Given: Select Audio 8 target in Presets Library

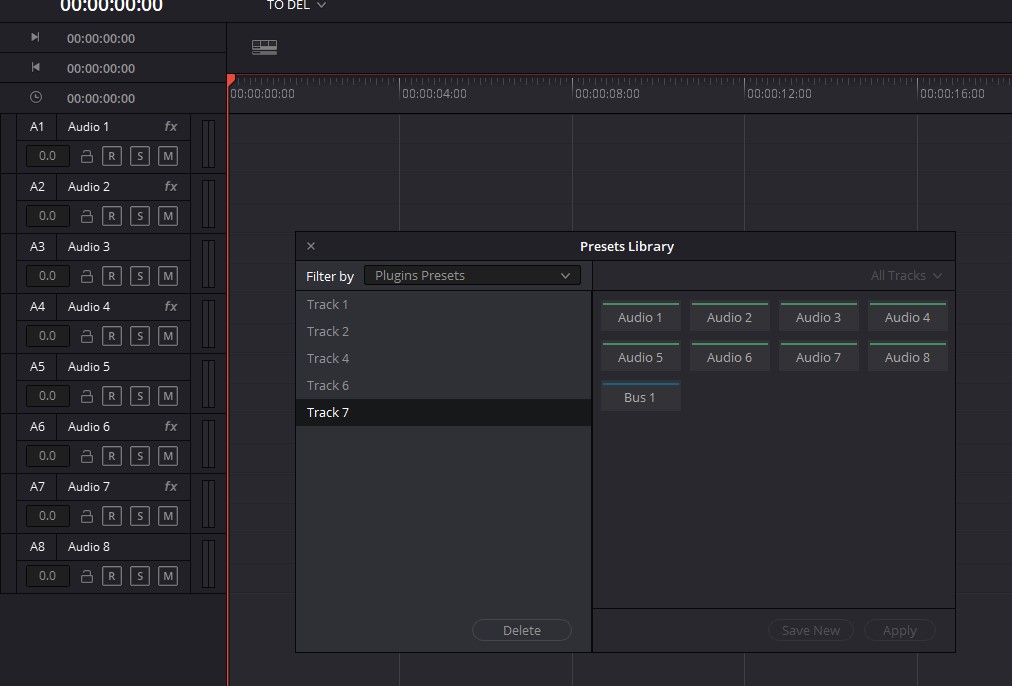Looking at the screenshot, I should [907, 357].
